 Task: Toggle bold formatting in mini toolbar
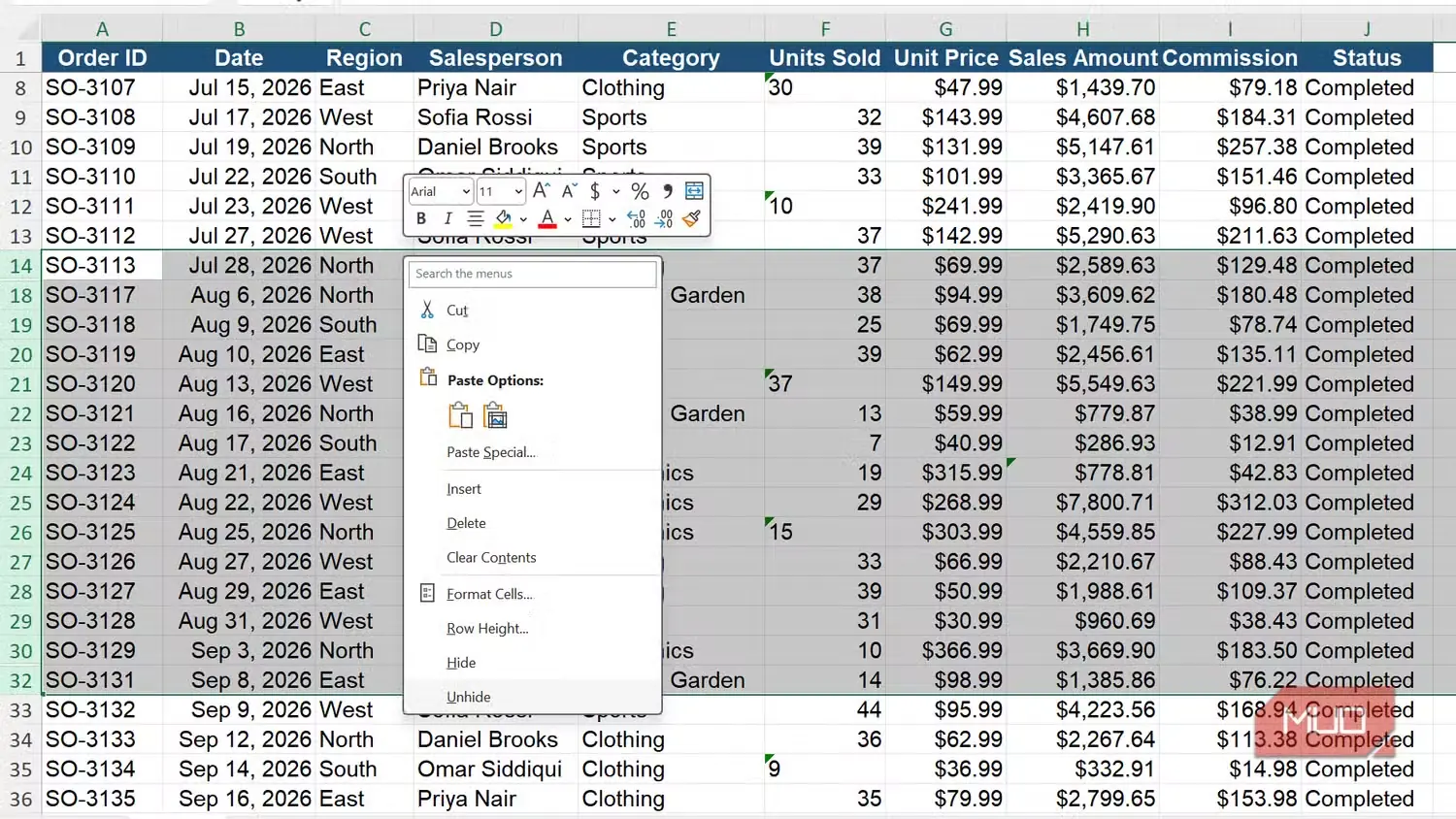pyautogui.click(x=421, y=219)
